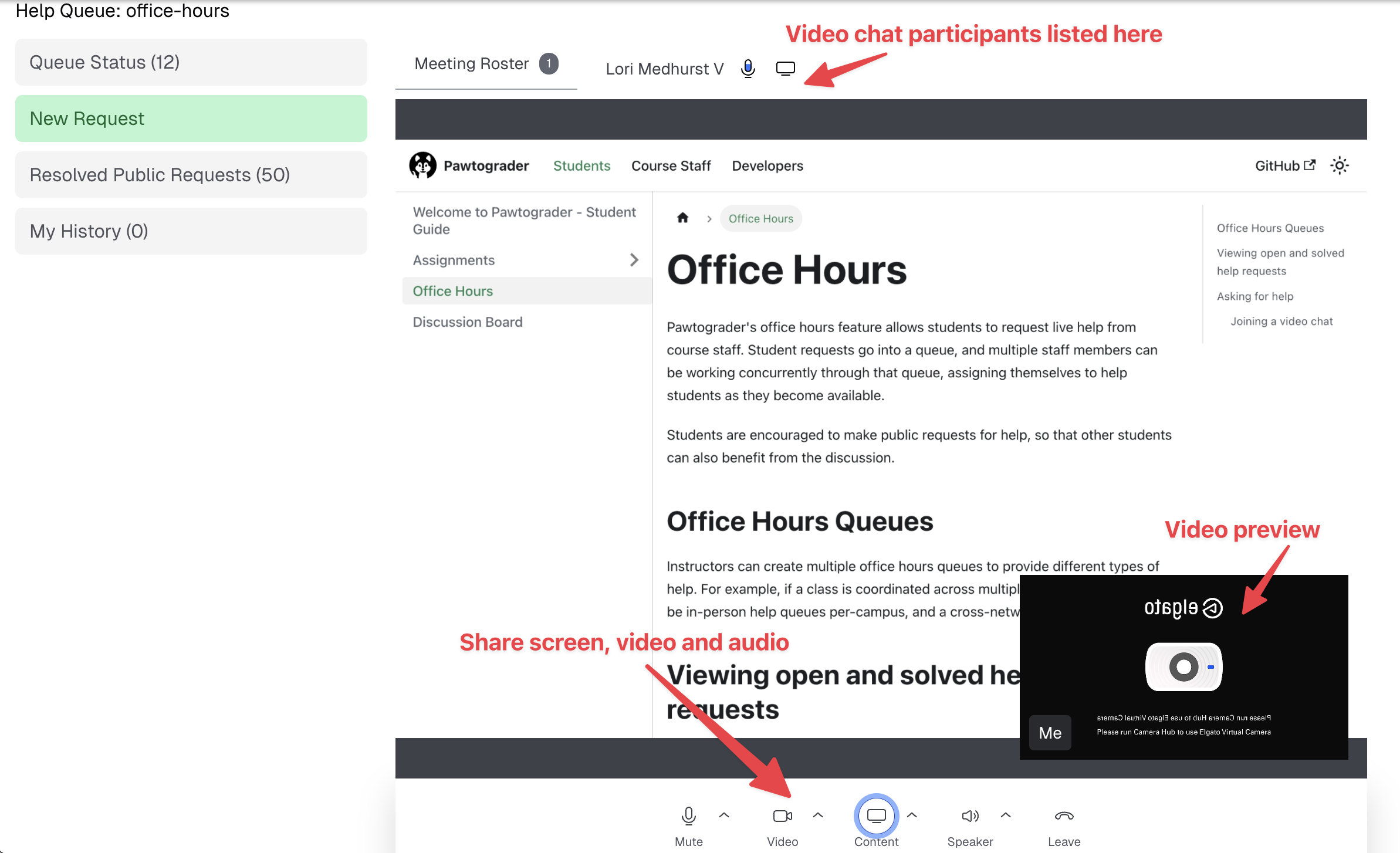Open chevron menu beside Content button

(x=912, y=815)
